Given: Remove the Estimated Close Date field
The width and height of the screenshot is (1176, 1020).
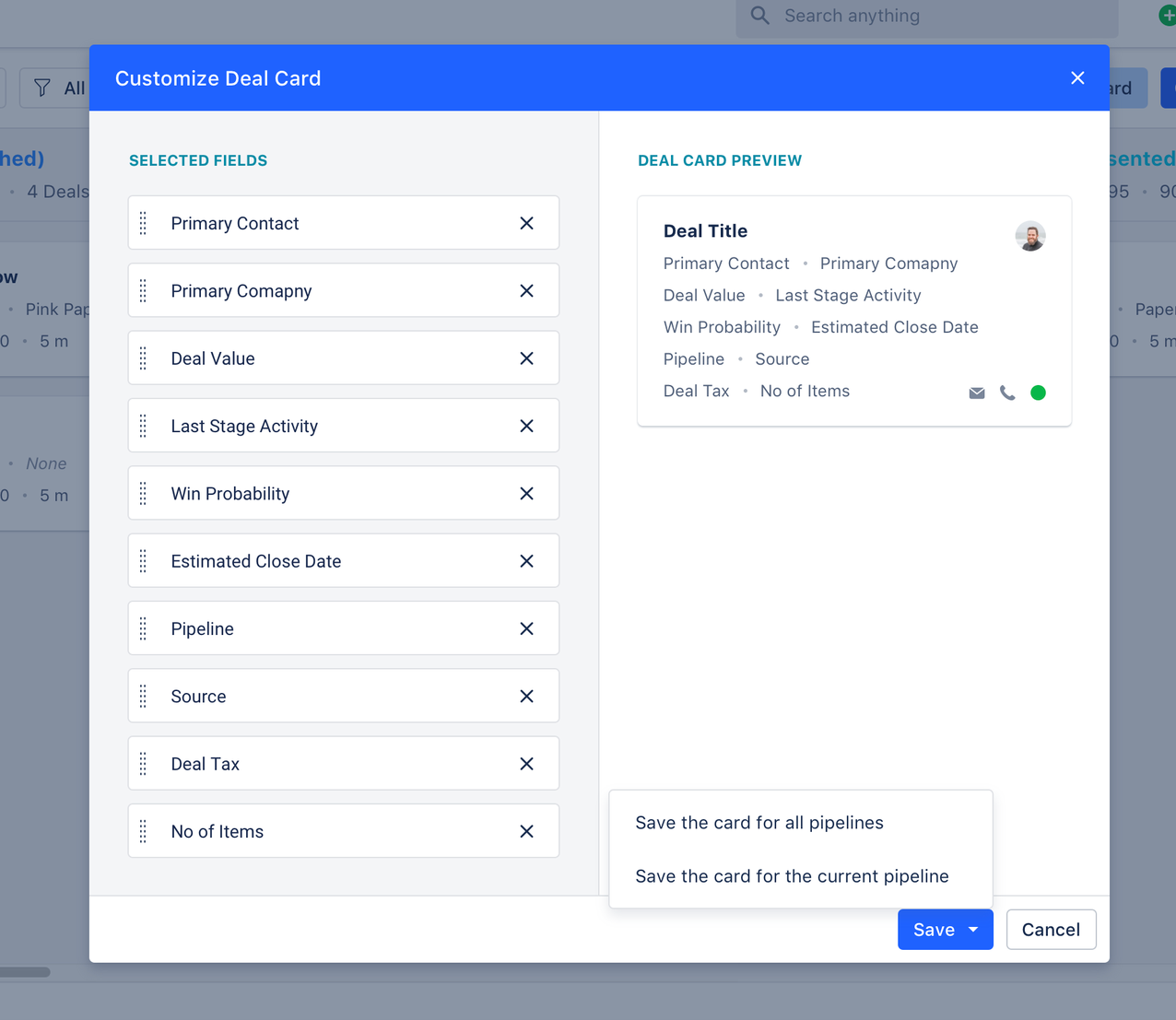Looking at the screenshot, I should (526, 561).
